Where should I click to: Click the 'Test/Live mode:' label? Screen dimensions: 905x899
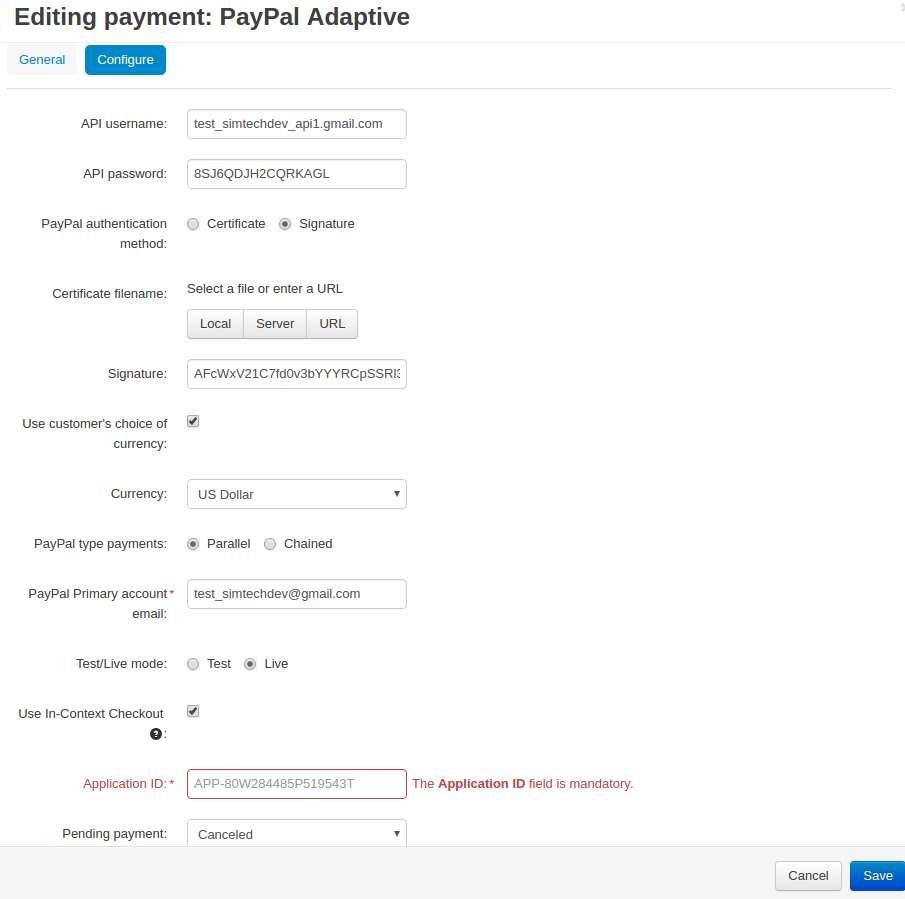coord(121,664)
